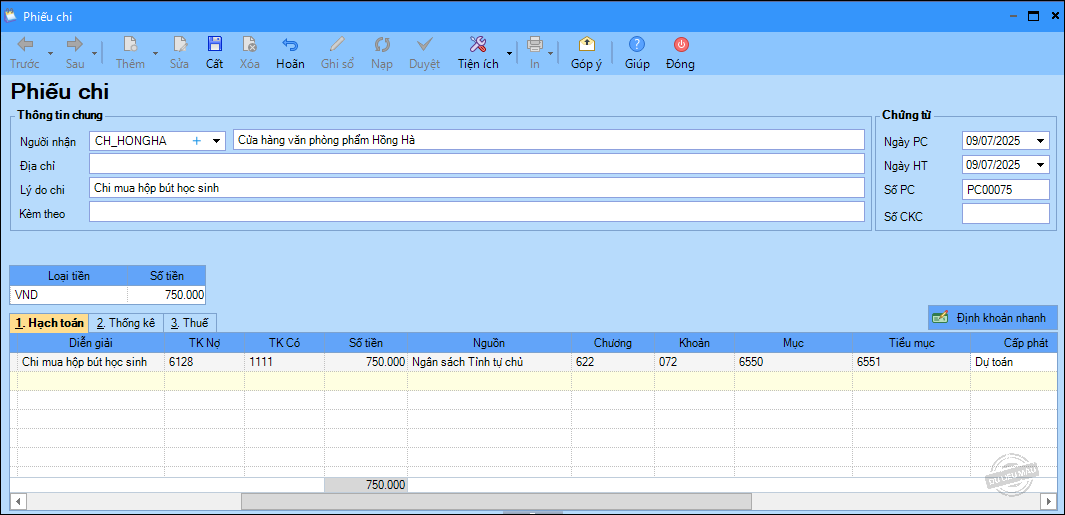This screenshot has width=1065, height=515.
Task: Open help with the Giúp icon
Action: tap(636, 45)
